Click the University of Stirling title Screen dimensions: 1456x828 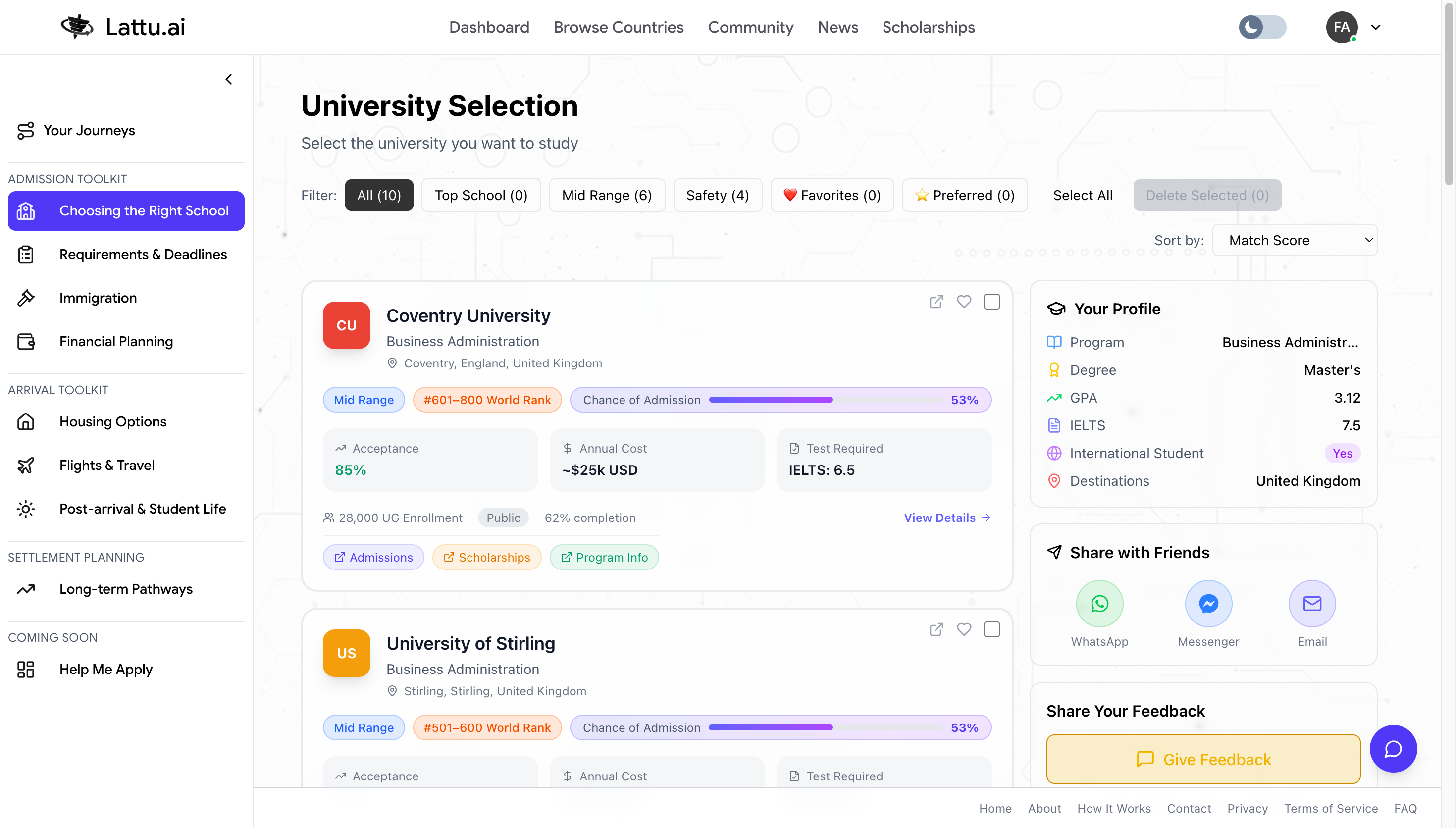(471, 643)
